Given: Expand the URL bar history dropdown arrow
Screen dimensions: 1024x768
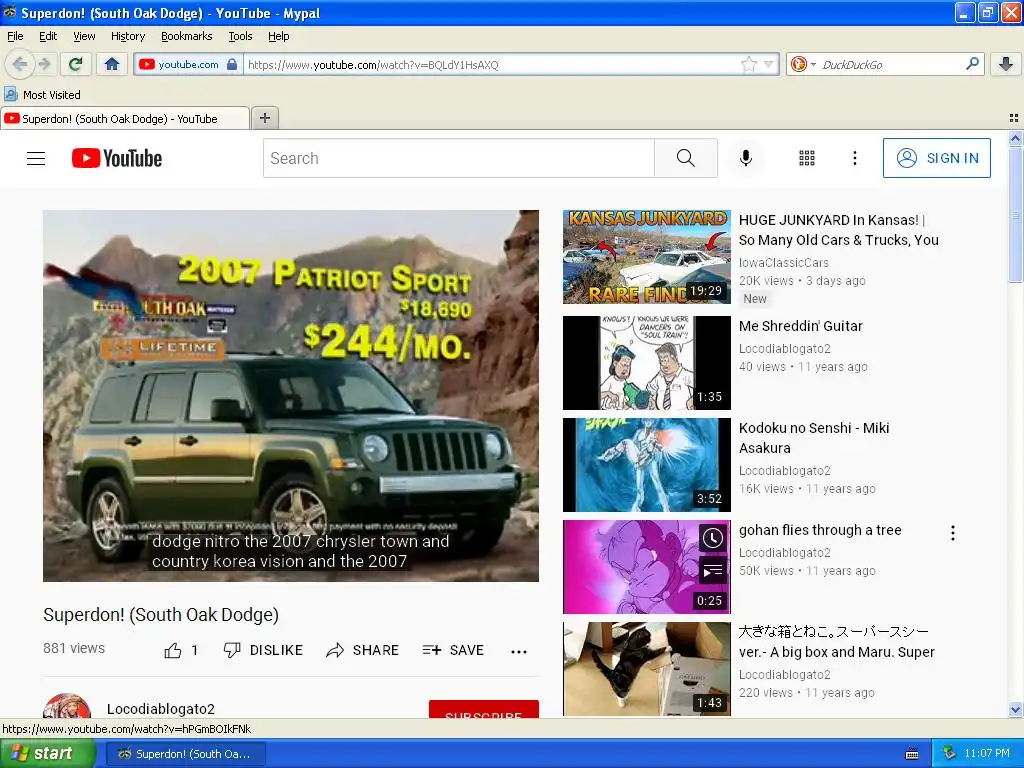Looking at the screenshot, I should point(769,64).
